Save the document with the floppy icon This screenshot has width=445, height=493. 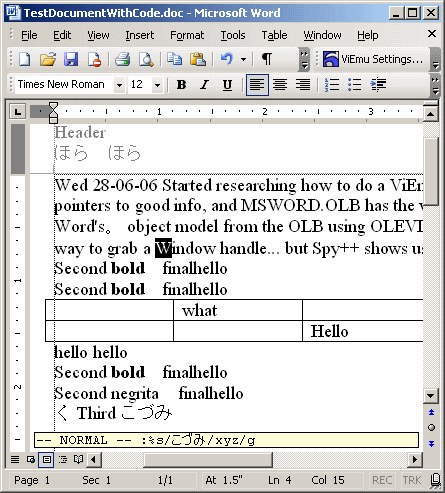[71, 59]
